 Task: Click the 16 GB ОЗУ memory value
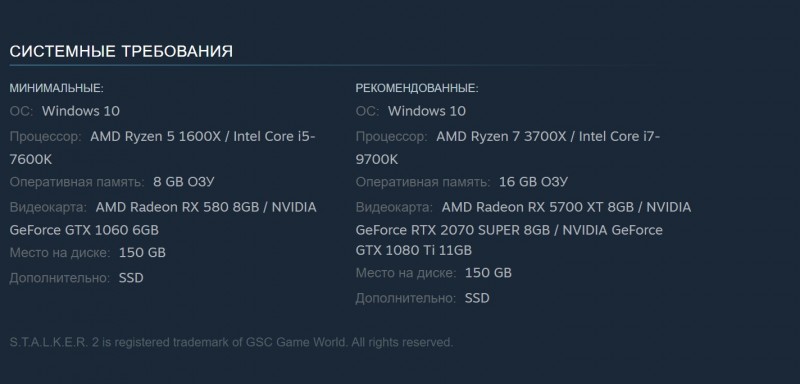pyautogui.click(x=533, y=182)
